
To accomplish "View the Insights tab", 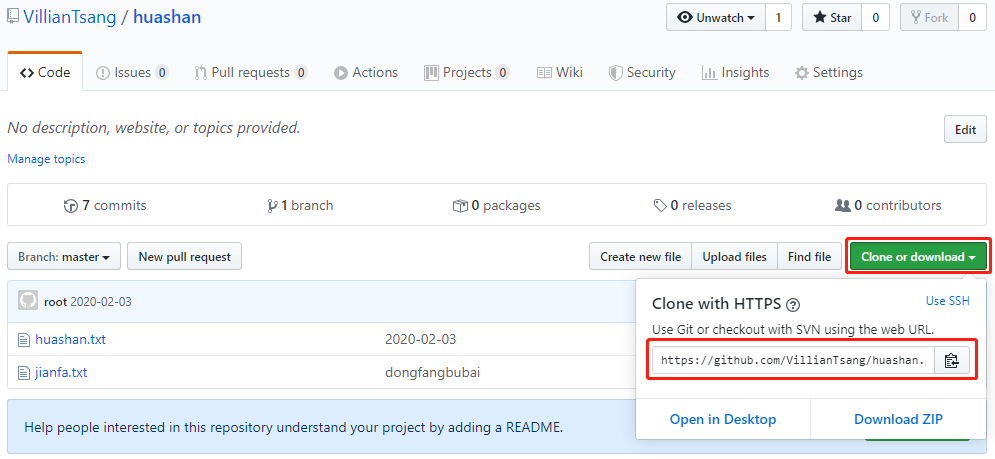I will pos(735,72).
